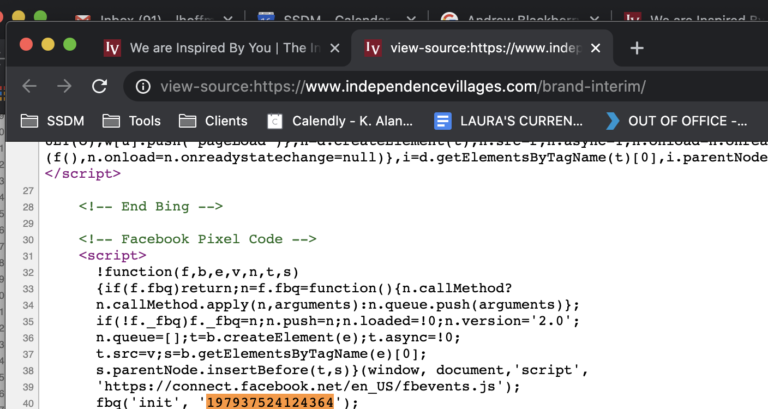Image resolution: width=768 pixels, height=409 pixels.
Task: Switch to 'We are Inspired By You' tab
Action: point(223,48)
